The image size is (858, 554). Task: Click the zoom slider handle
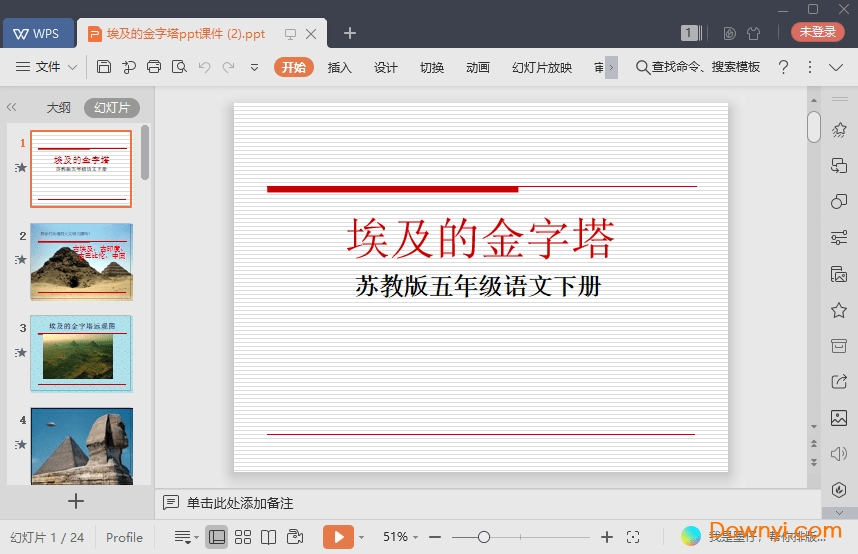click(x=484, y=538)
